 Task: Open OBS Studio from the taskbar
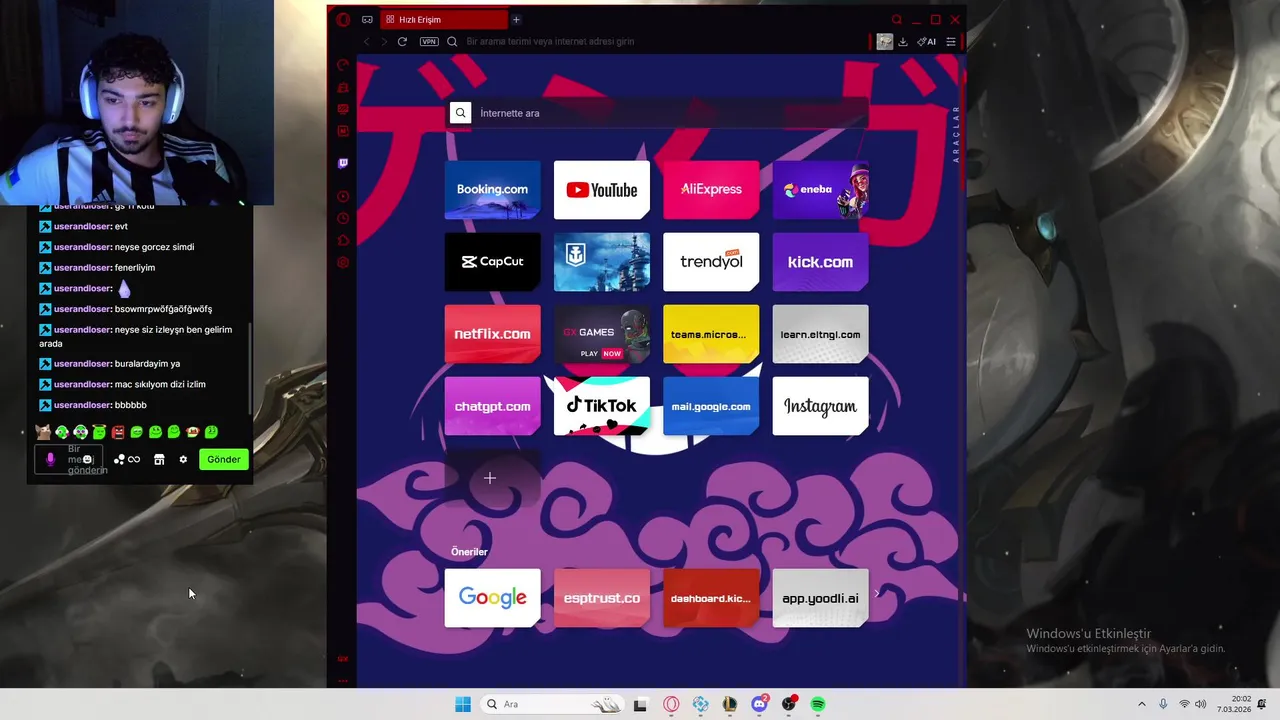coord(789,704)
